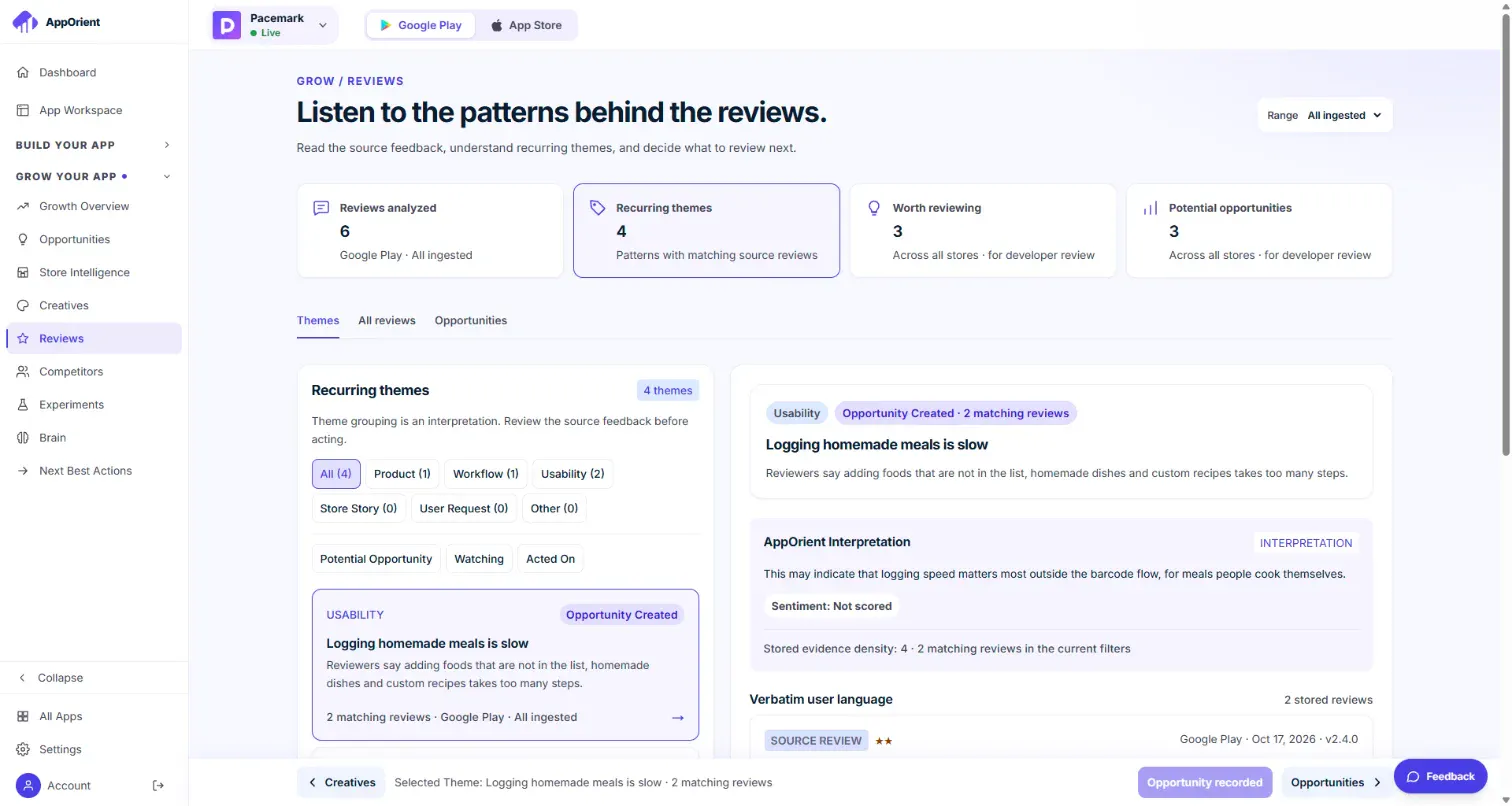Filter themes by Product (1)
Viewport: 1512px width, 806px height.
tap(402, 474)
